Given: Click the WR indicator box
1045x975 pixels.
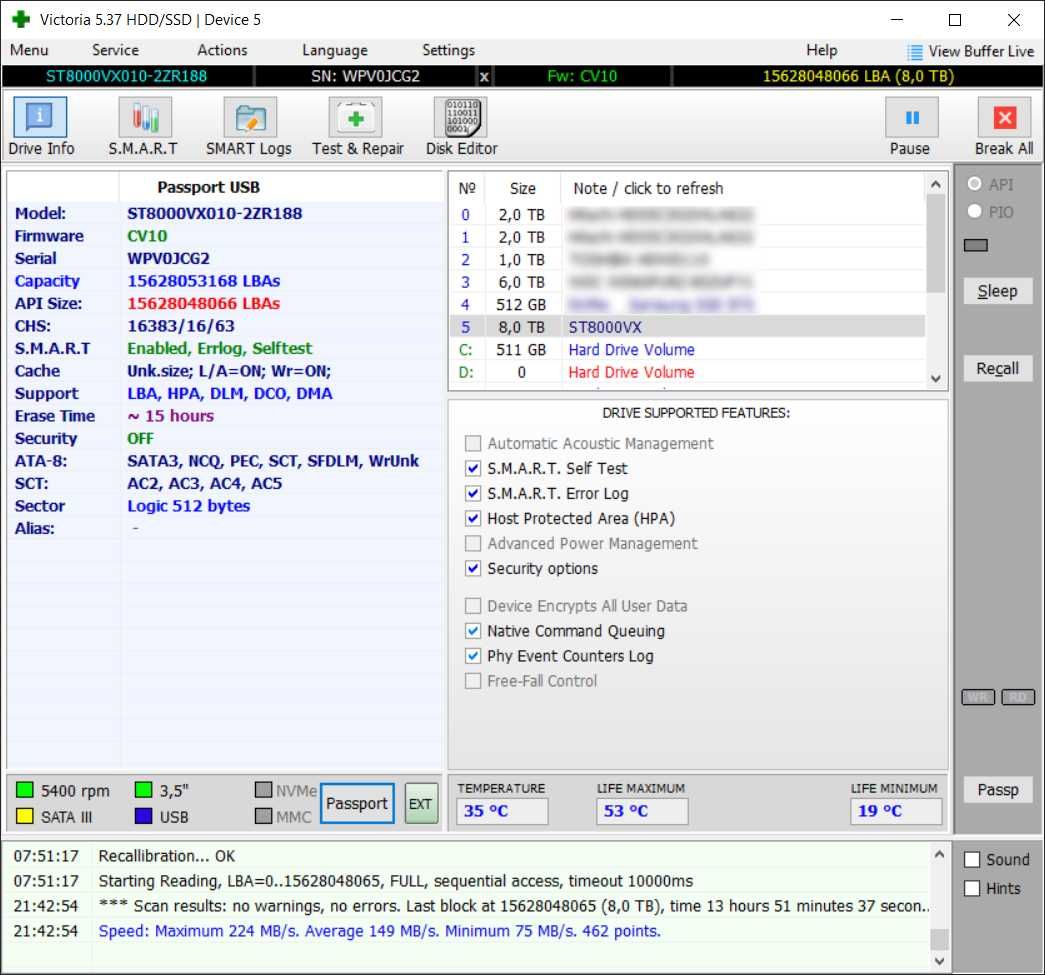Looking at the screenshot, I should tap(978, 697).
